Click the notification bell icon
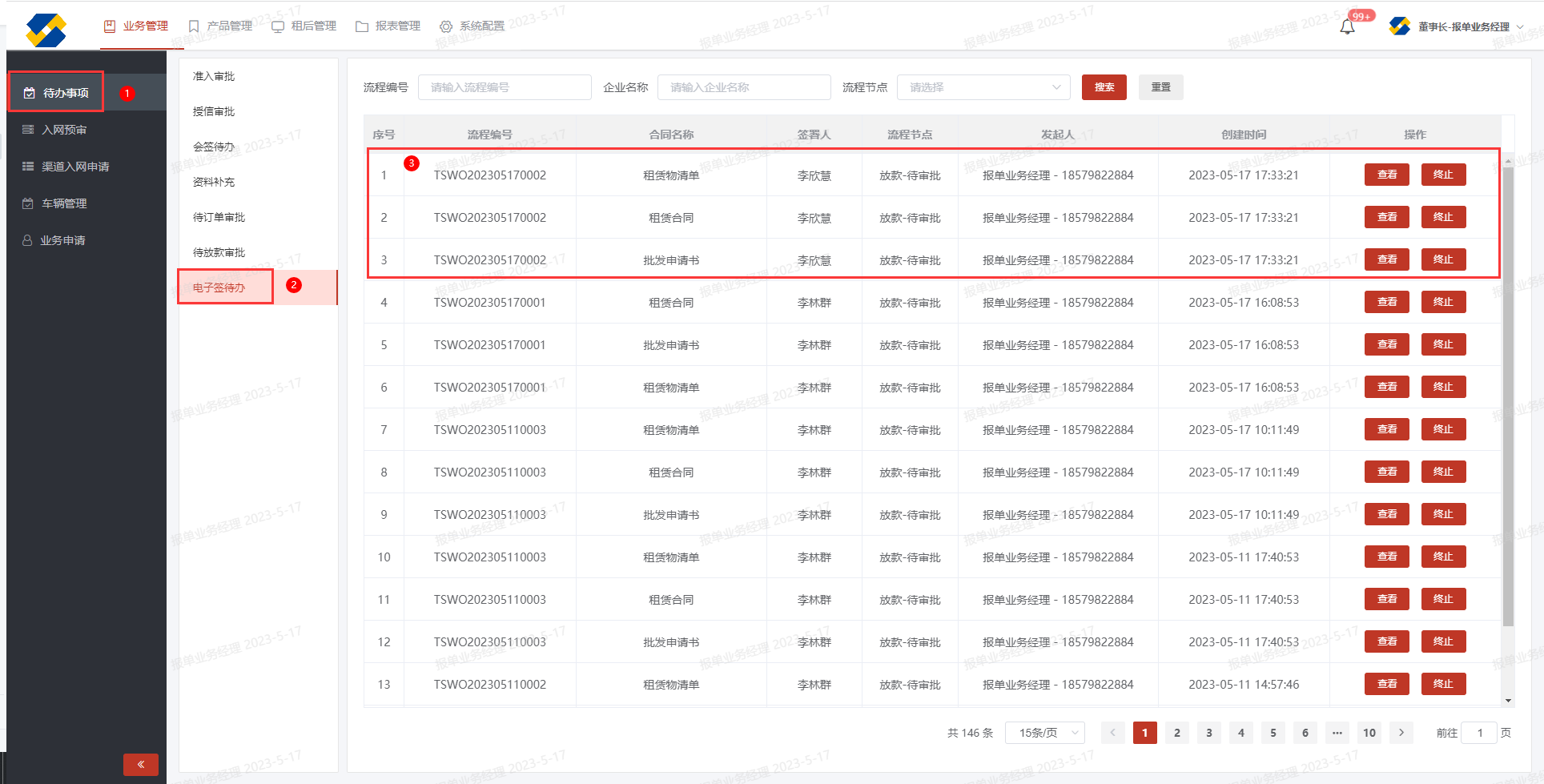The width and height of the screenshot is (1544, 784). (1347, 27)
